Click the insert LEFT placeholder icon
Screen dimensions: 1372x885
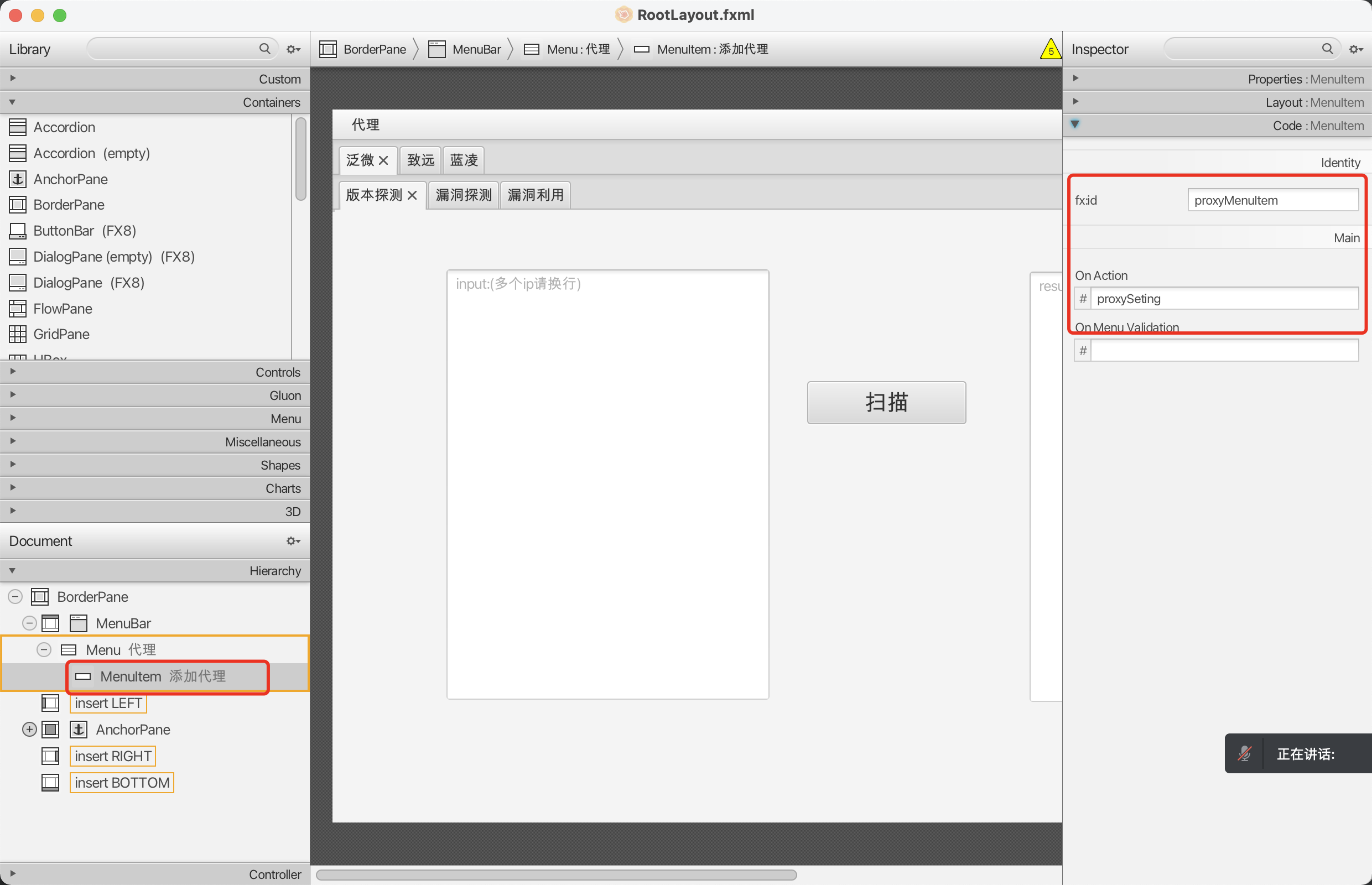[x=50, y=703]
